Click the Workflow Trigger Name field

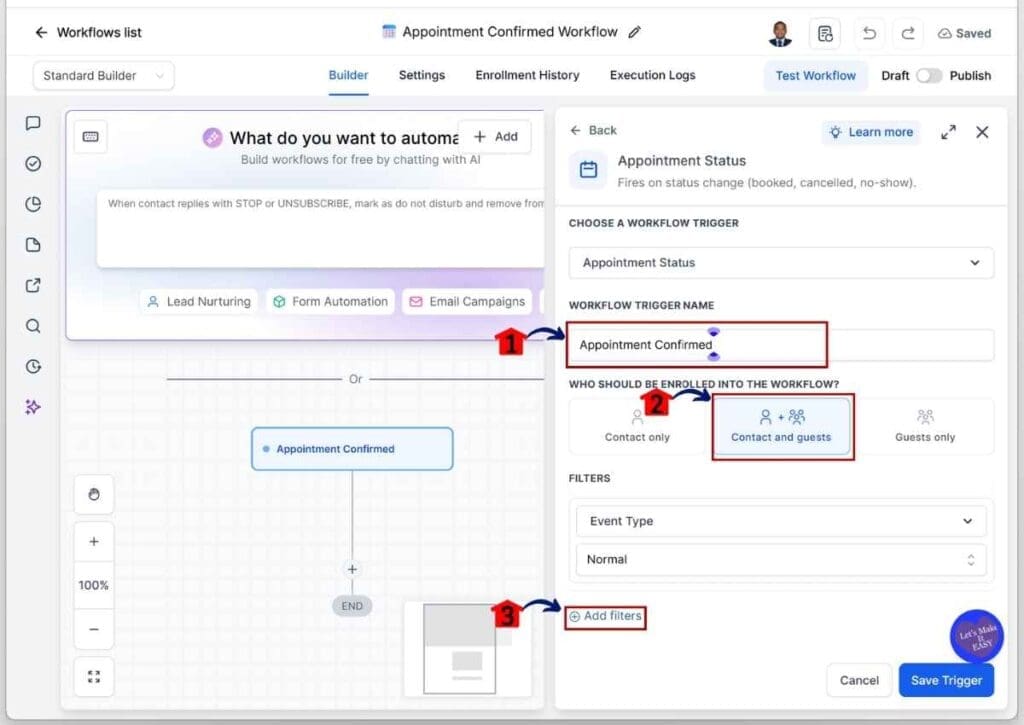[x=781, y=345]
